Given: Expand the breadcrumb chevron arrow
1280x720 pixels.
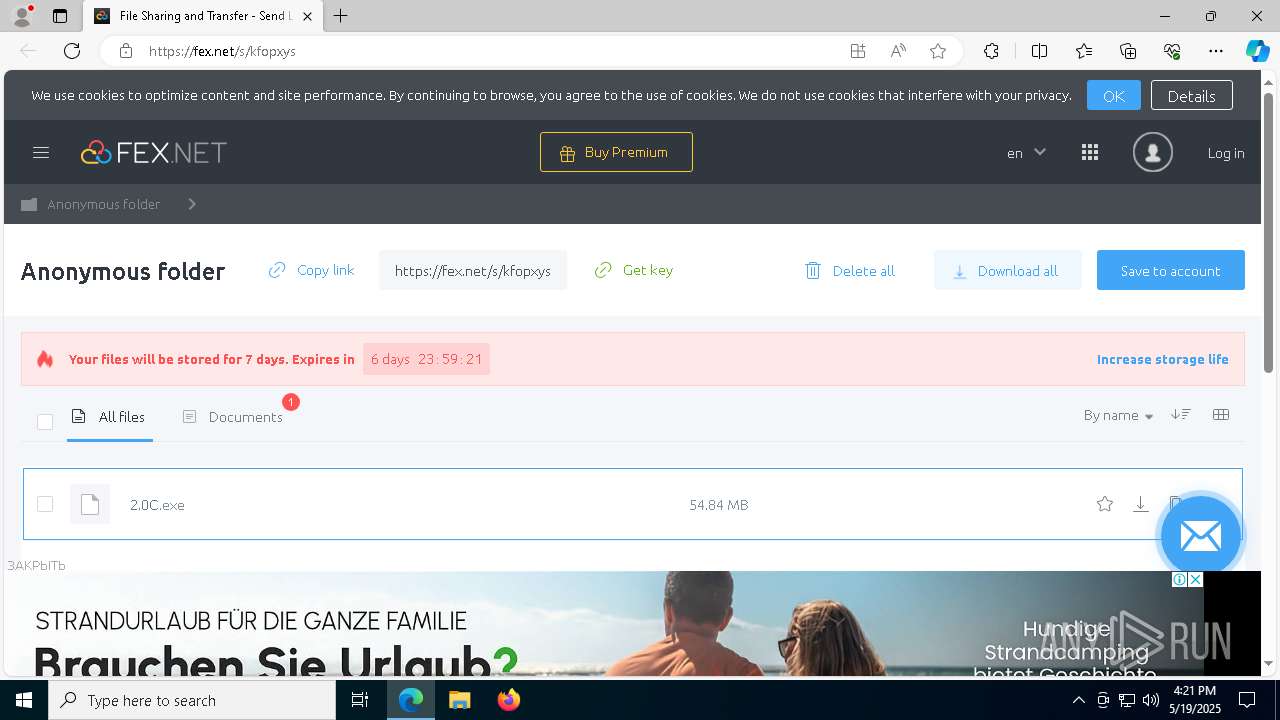Looking at the screenshot, I should tap(192, 204).
